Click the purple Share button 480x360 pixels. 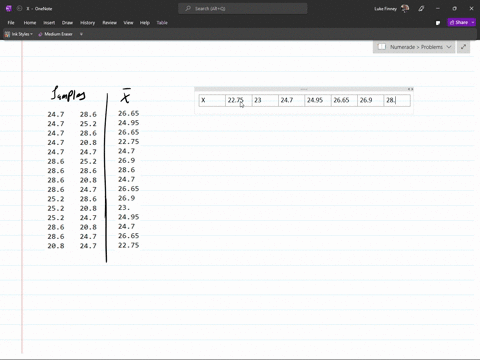coord(459,22)
